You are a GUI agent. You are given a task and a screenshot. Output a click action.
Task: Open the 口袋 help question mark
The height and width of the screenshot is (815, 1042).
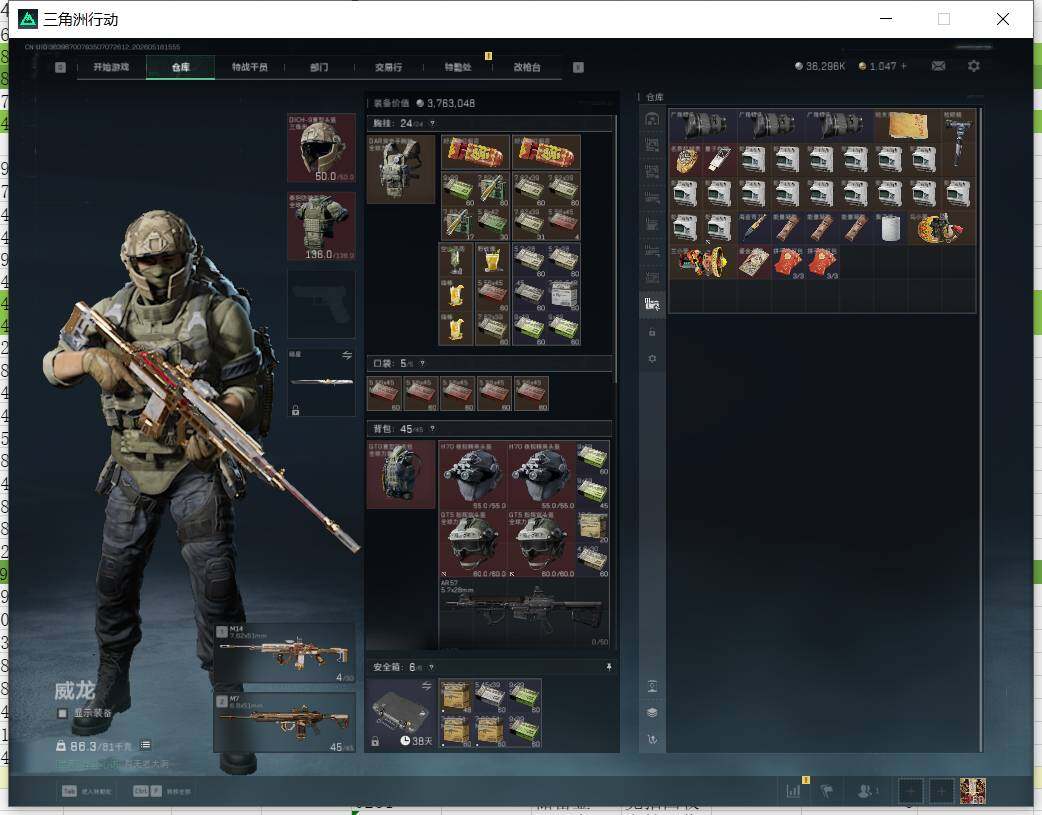[x=422, y=364]
